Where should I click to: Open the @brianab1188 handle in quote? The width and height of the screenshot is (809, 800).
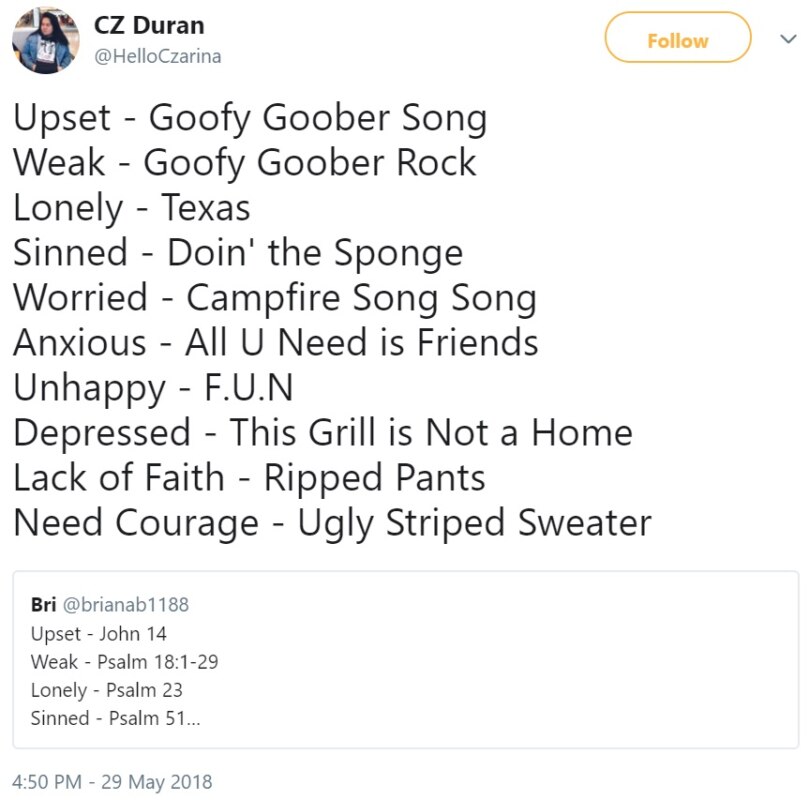(x=126, y=605)
